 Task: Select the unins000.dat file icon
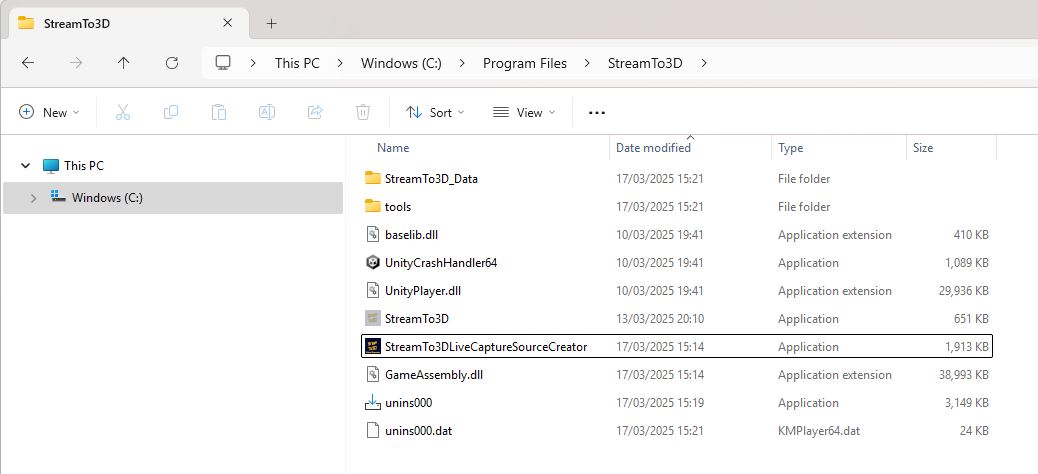[x=373, y=430]
